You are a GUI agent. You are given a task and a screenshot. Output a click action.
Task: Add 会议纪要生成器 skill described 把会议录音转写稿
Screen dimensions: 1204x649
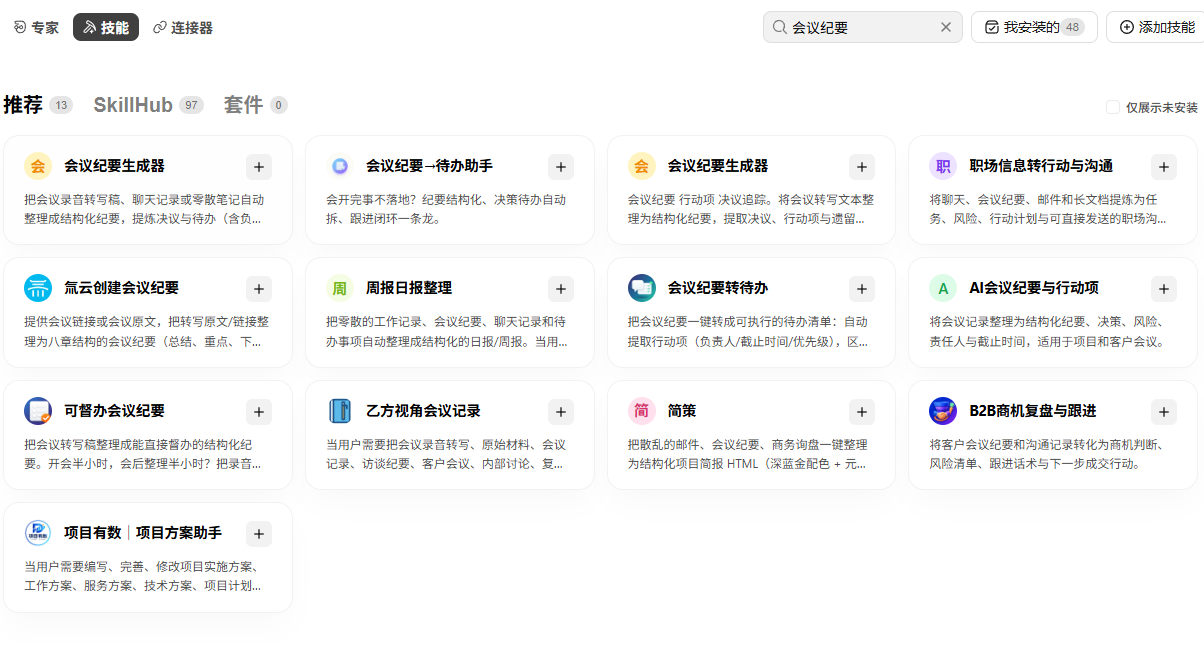259,167
